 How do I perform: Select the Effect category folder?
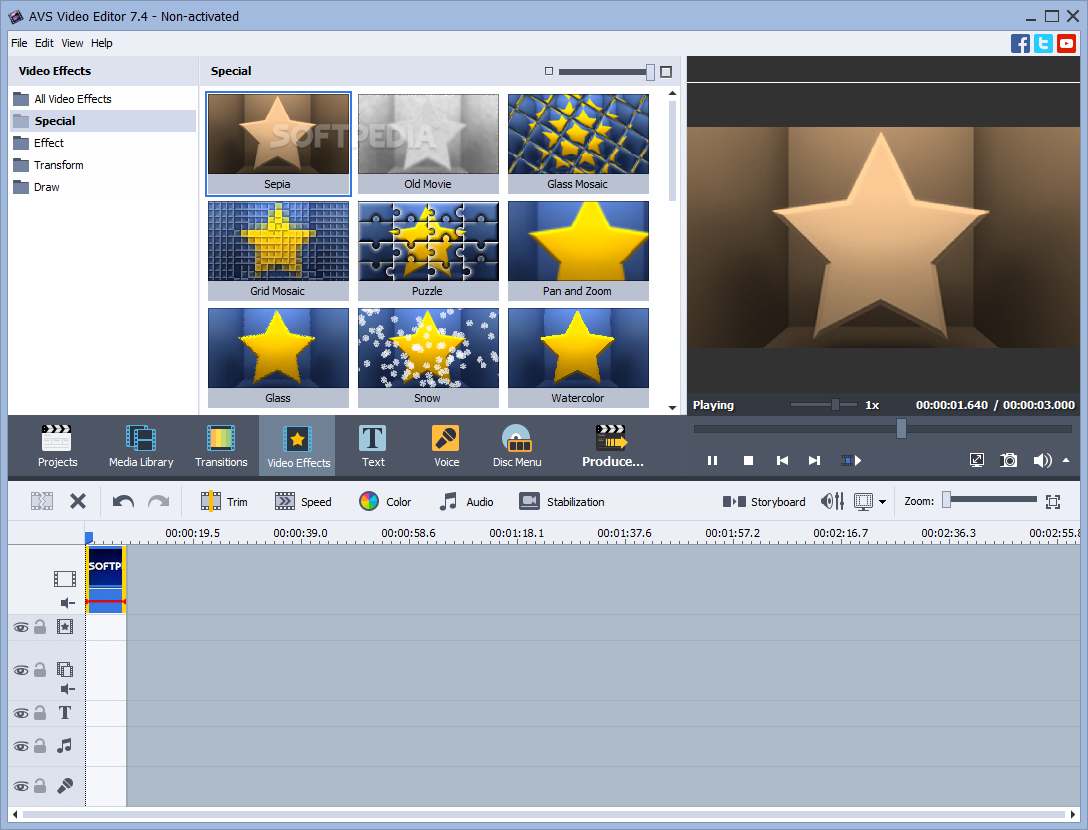(103, 143)
